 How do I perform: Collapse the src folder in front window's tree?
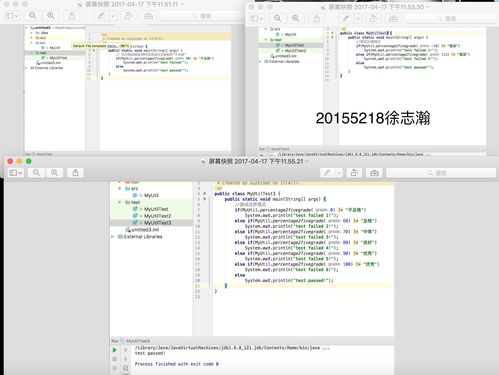120,189
